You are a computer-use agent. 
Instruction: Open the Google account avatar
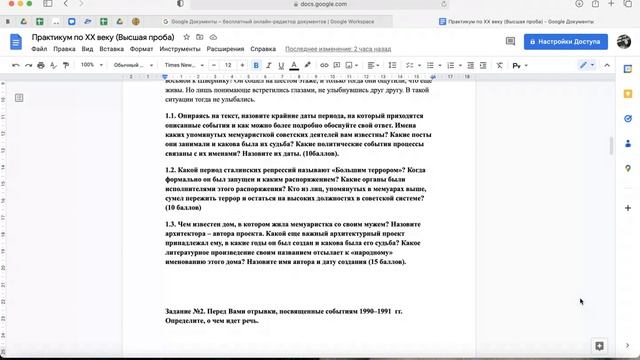[x=624, y=41]
